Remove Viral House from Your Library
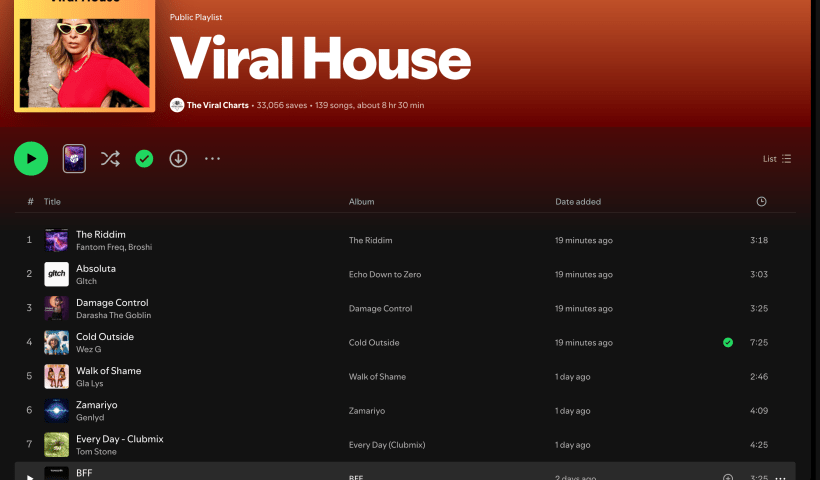Screen dimensions: 820x480 [144, 158]
